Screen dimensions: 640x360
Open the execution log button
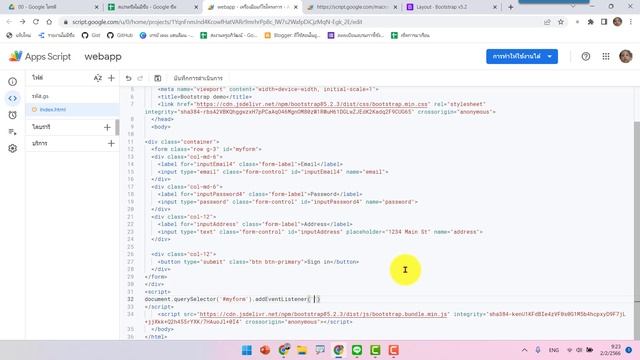point(198,78)
